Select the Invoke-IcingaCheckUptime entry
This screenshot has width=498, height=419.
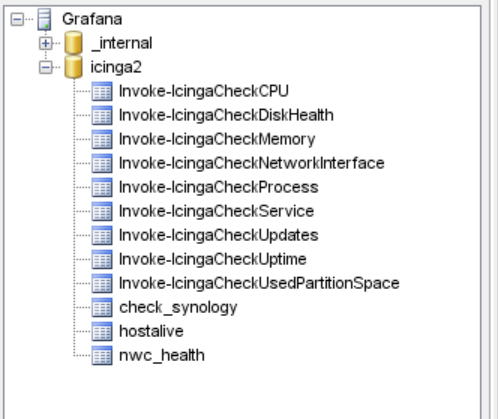pos(213,259)
